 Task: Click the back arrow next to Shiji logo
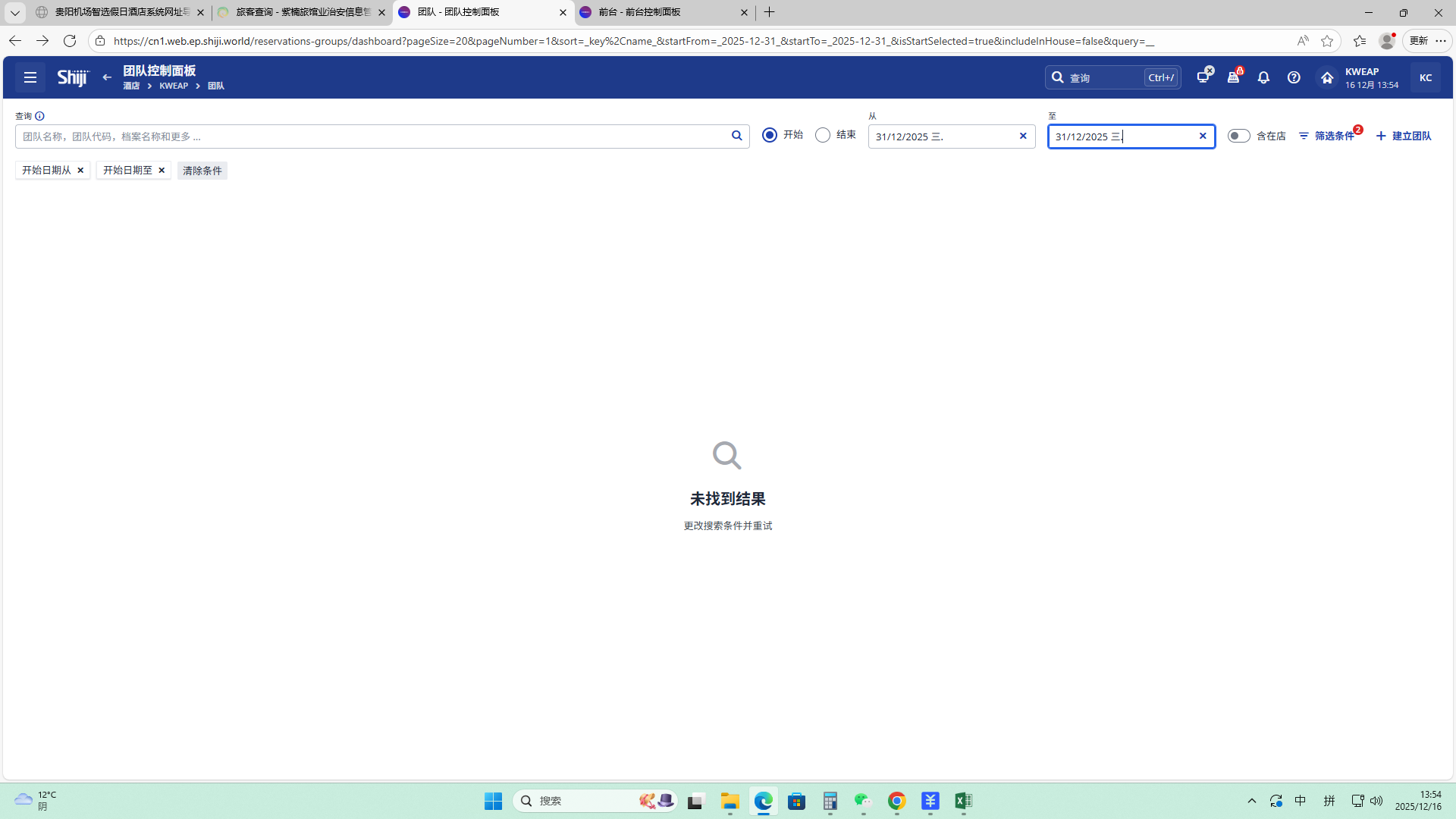click(107, 77)
